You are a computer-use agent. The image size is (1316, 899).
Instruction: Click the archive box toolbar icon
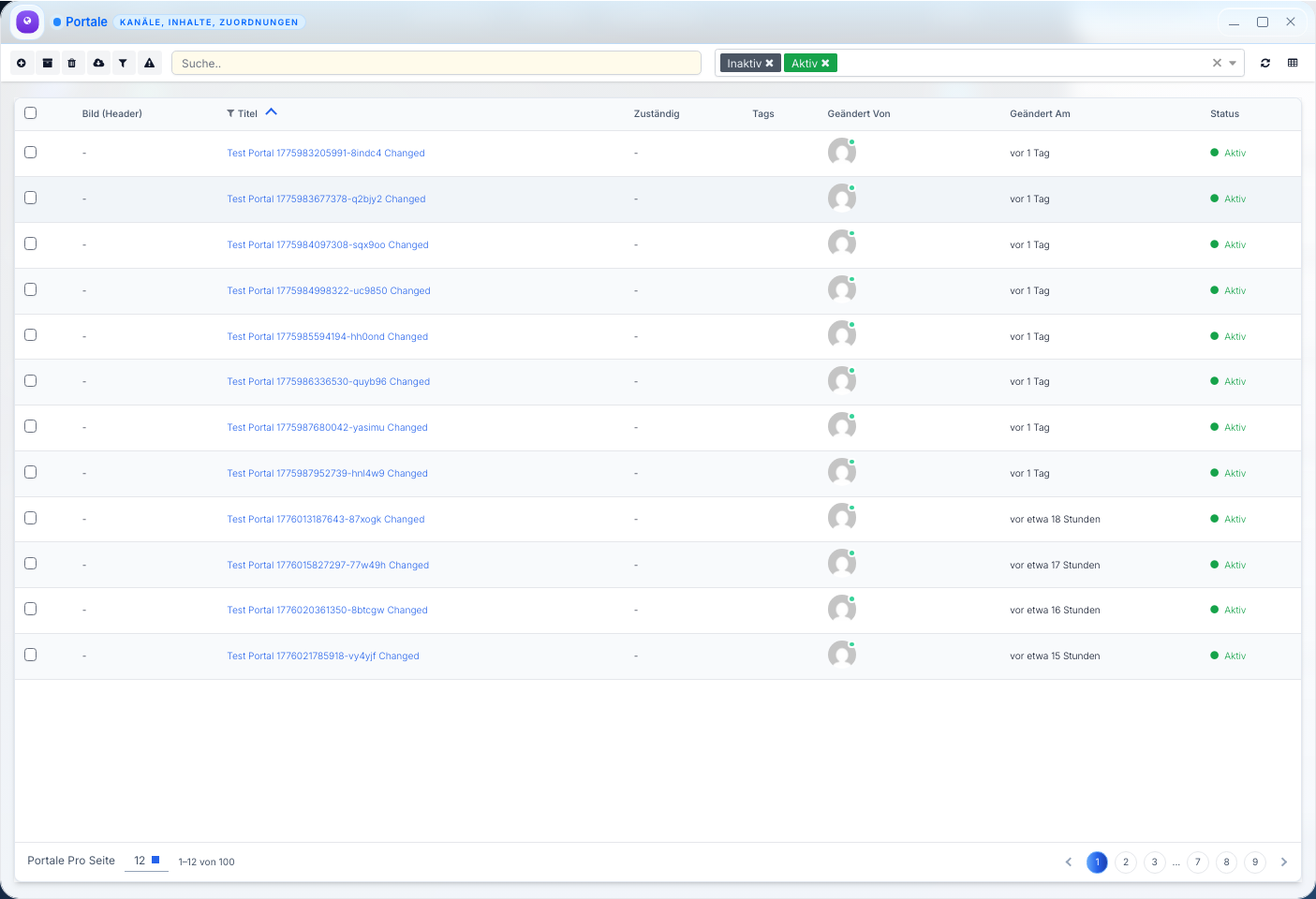[x=47, y=63]
